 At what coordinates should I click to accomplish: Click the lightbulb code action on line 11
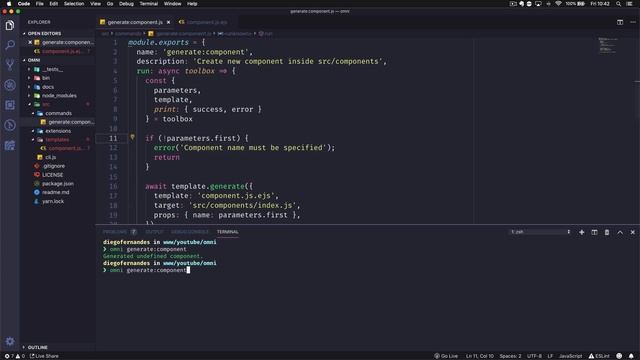click(x=132, y=137)
